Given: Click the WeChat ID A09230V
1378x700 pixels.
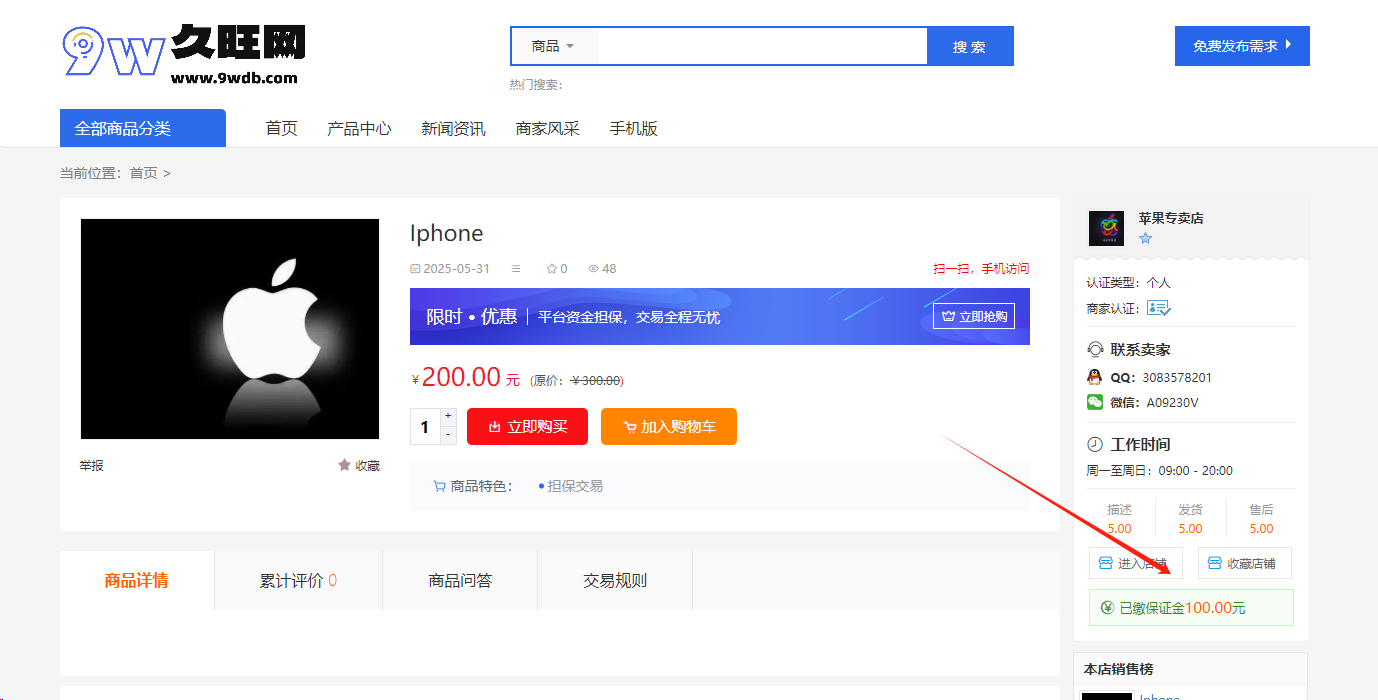Looking at the screenshot, I should click(1172, 402).
